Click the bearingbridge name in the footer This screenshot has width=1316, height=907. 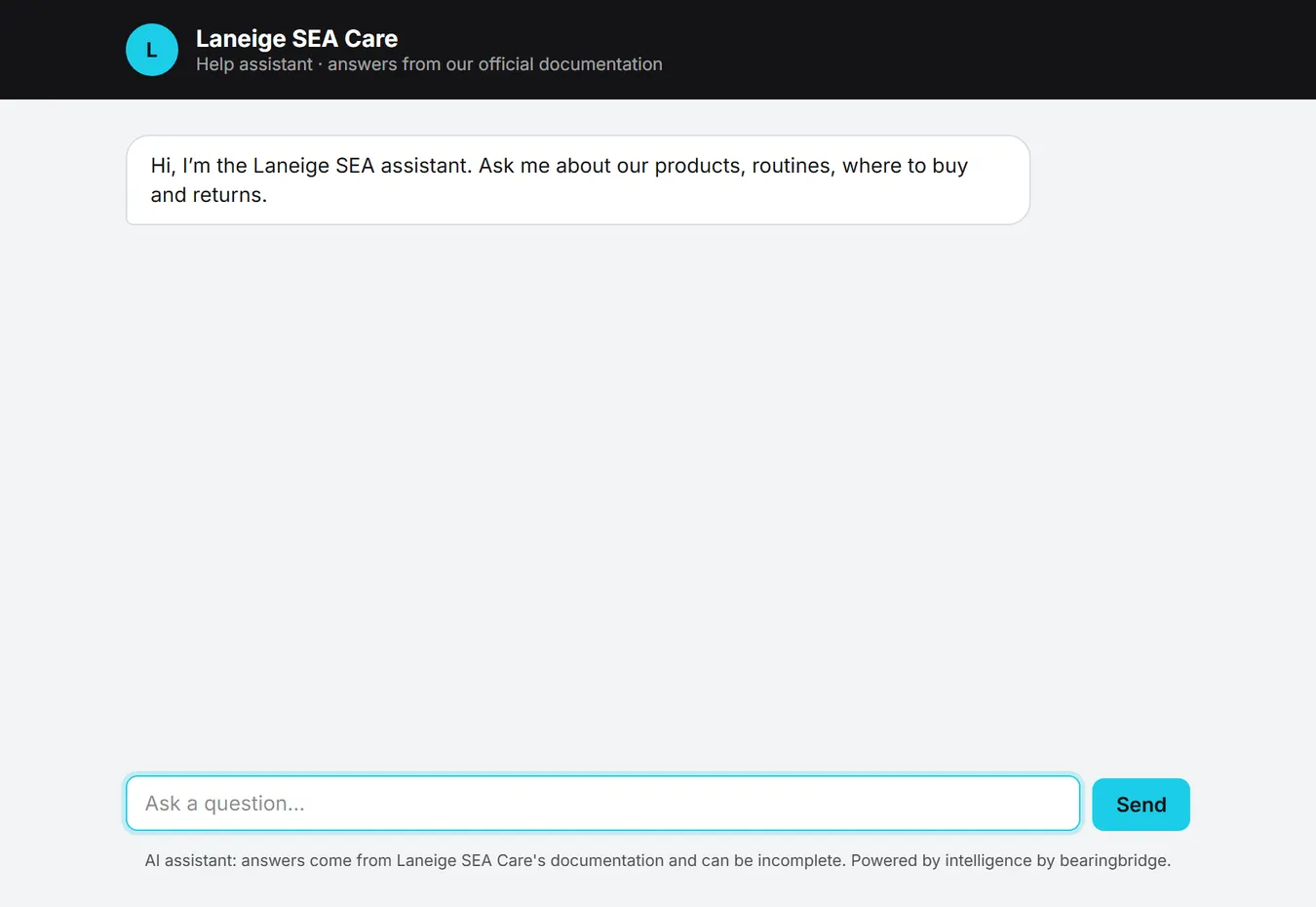tap(1114, 860)
